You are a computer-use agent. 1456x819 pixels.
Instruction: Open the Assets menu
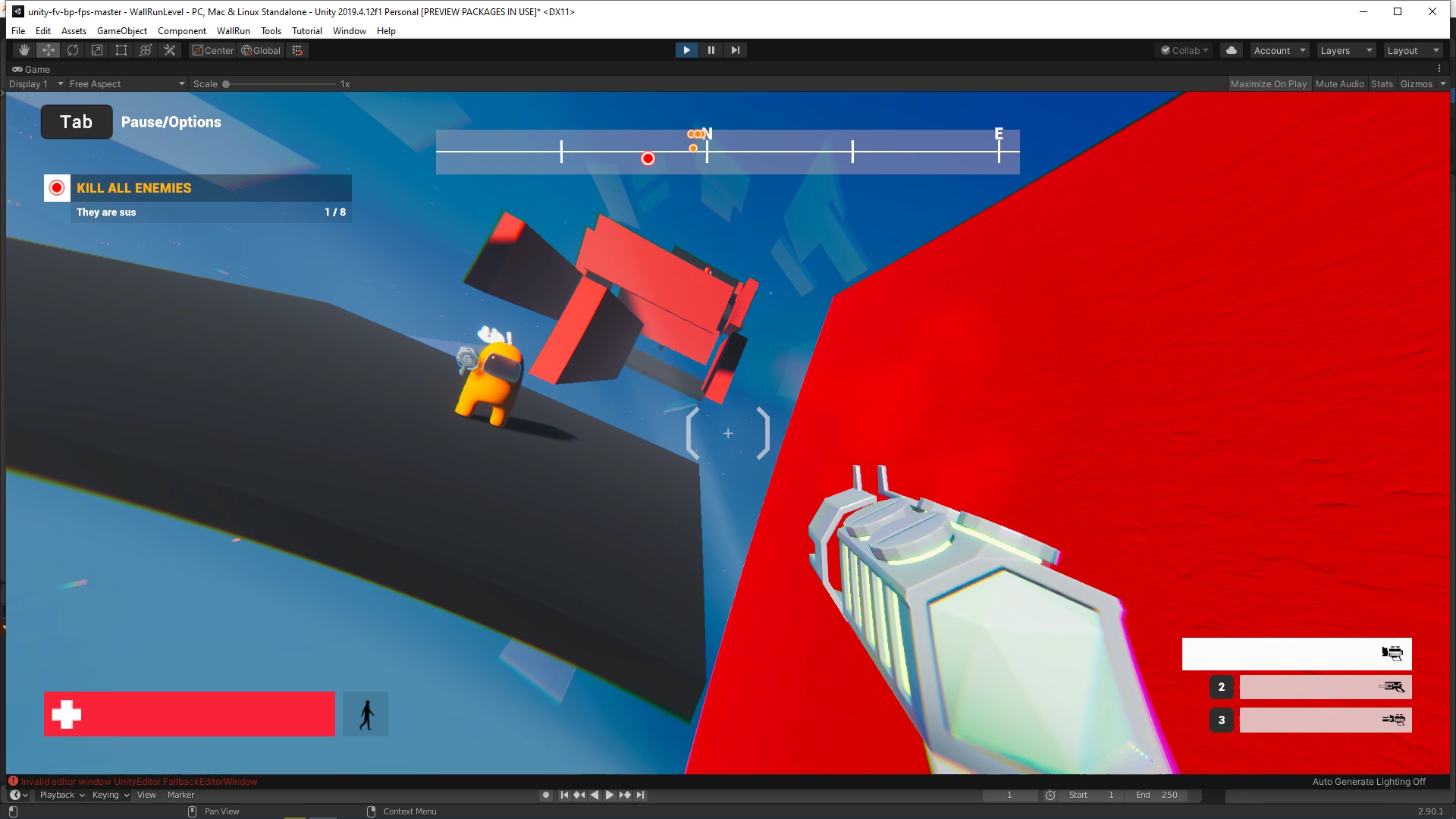click(x=74, y=31)
